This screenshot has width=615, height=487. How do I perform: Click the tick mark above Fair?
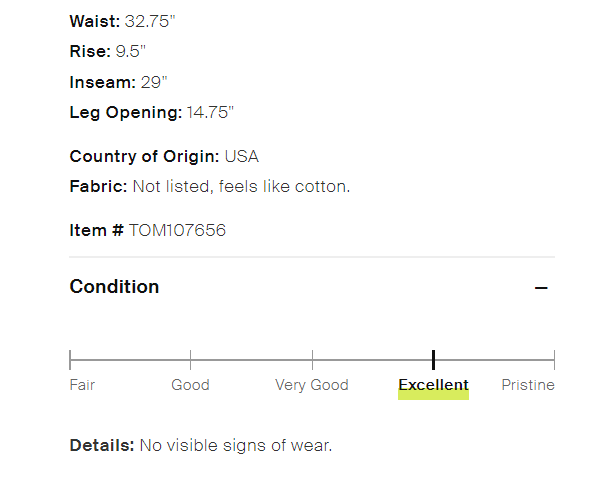pos(70,359)
